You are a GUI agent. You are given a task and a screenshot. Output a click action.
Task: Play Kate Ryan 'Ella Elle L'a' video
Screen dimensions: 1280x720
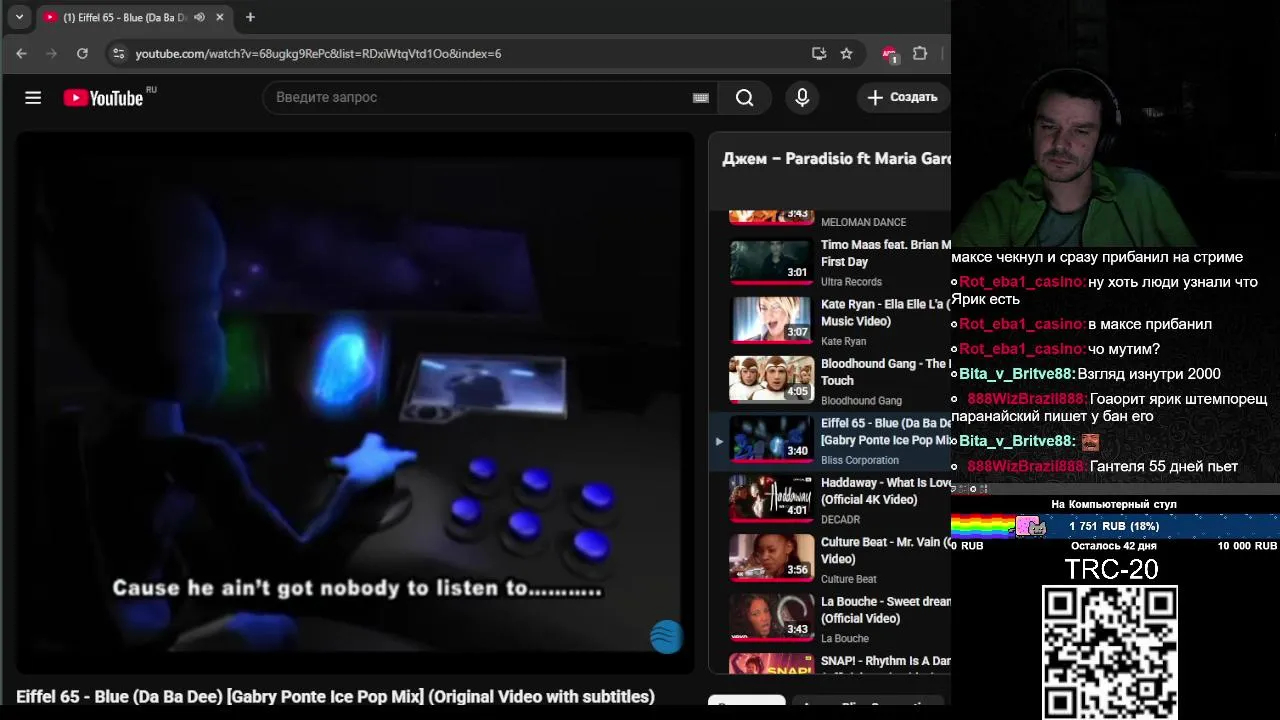771,320
